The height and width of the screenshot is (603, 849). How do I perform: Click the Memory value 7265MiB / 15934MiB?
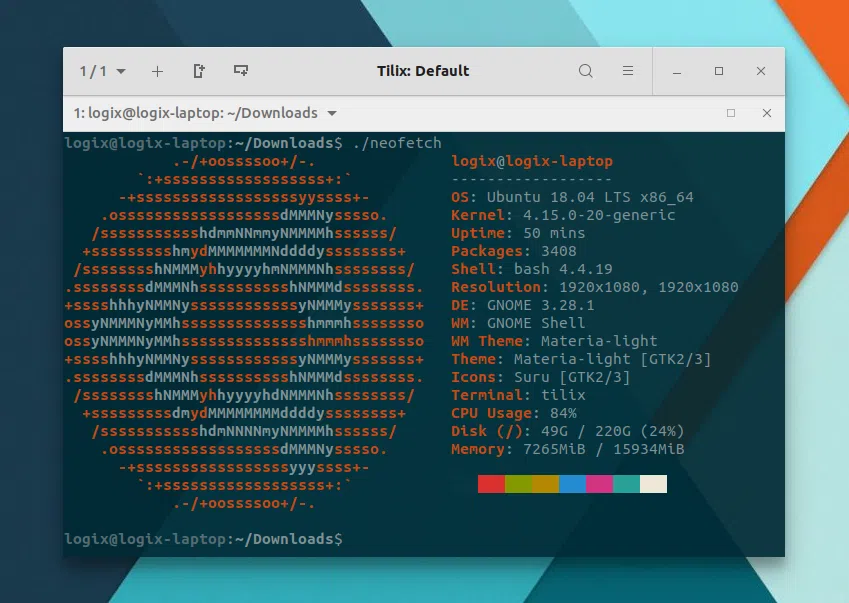[604, 449]
